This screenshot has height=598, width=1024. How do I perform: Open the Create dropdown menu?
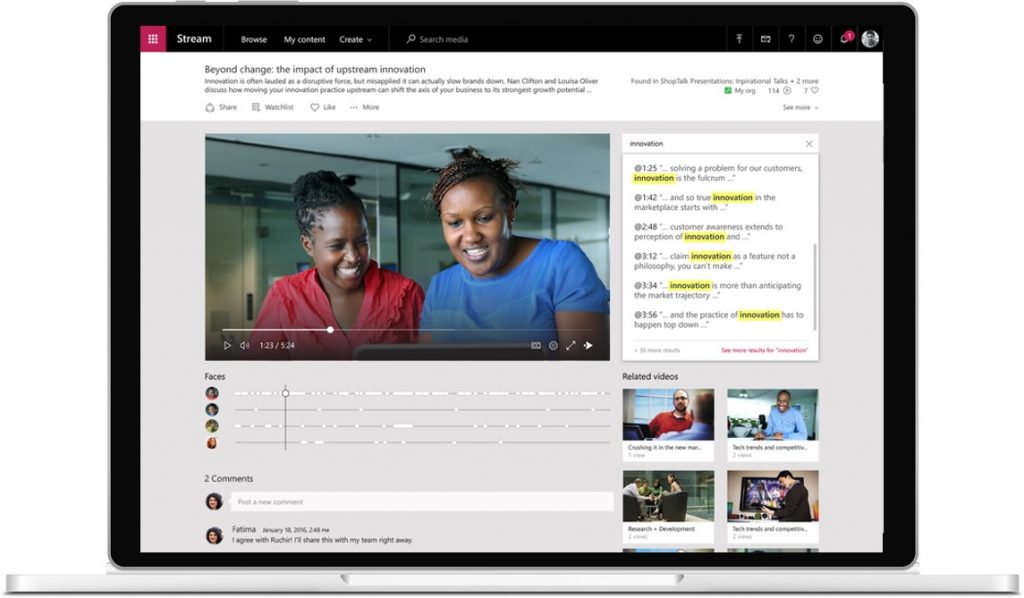pyautogui.click(x=357, y=40)
